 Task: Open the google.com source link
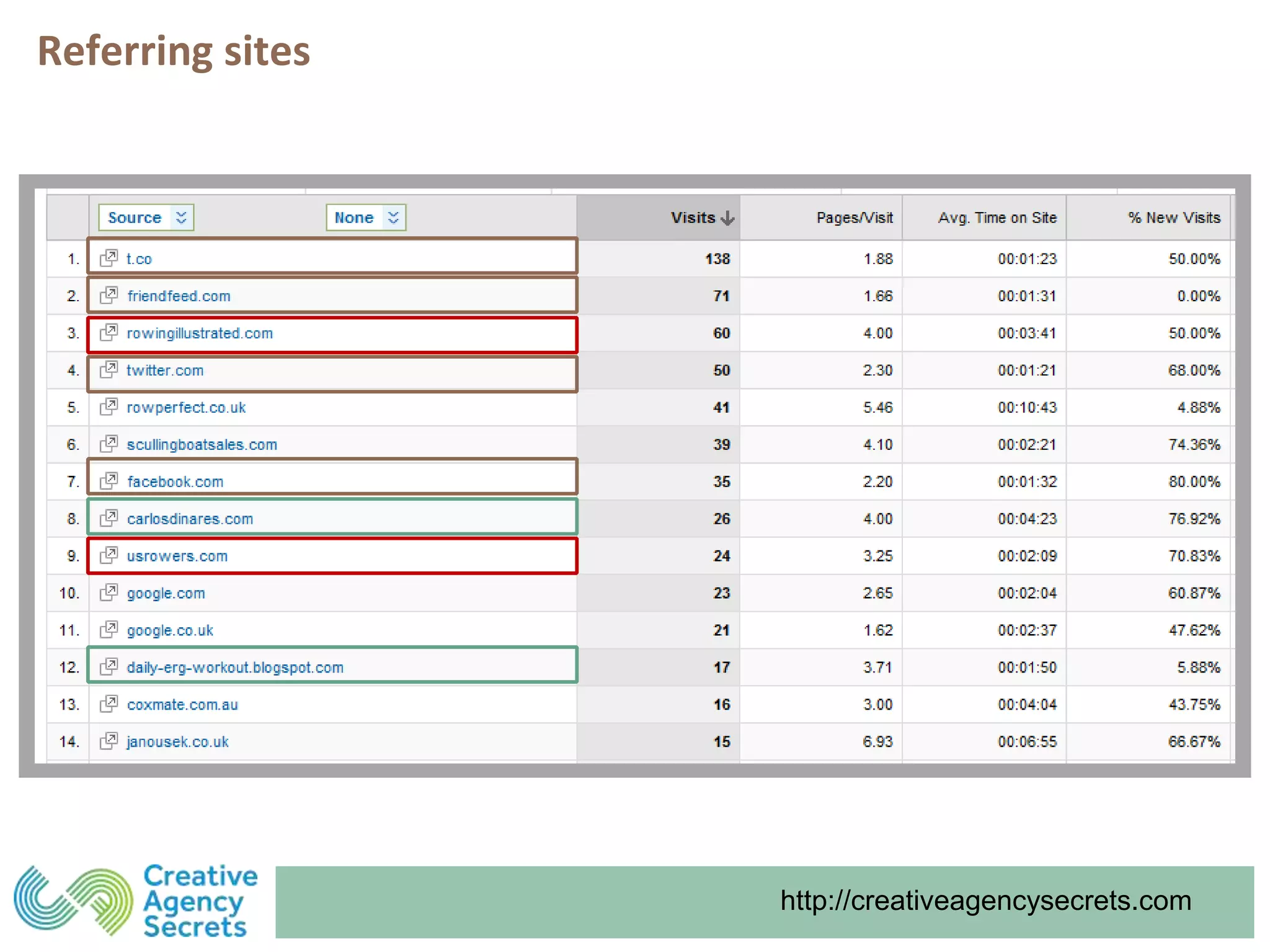point(166,594)
